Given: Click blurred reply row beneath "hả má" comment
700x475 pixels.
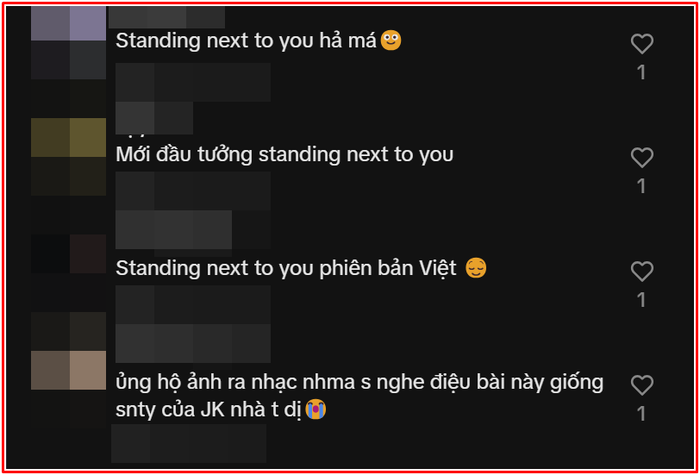Looking at the screenshot, I should coord(193,82).
